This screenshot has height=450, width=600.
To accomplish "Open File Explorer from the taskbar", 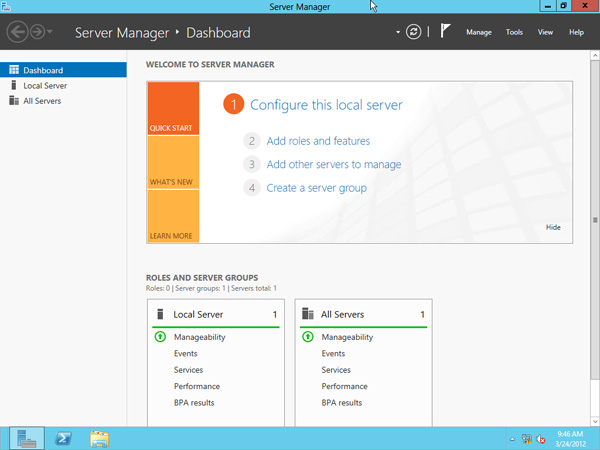I will coord(99,439).
